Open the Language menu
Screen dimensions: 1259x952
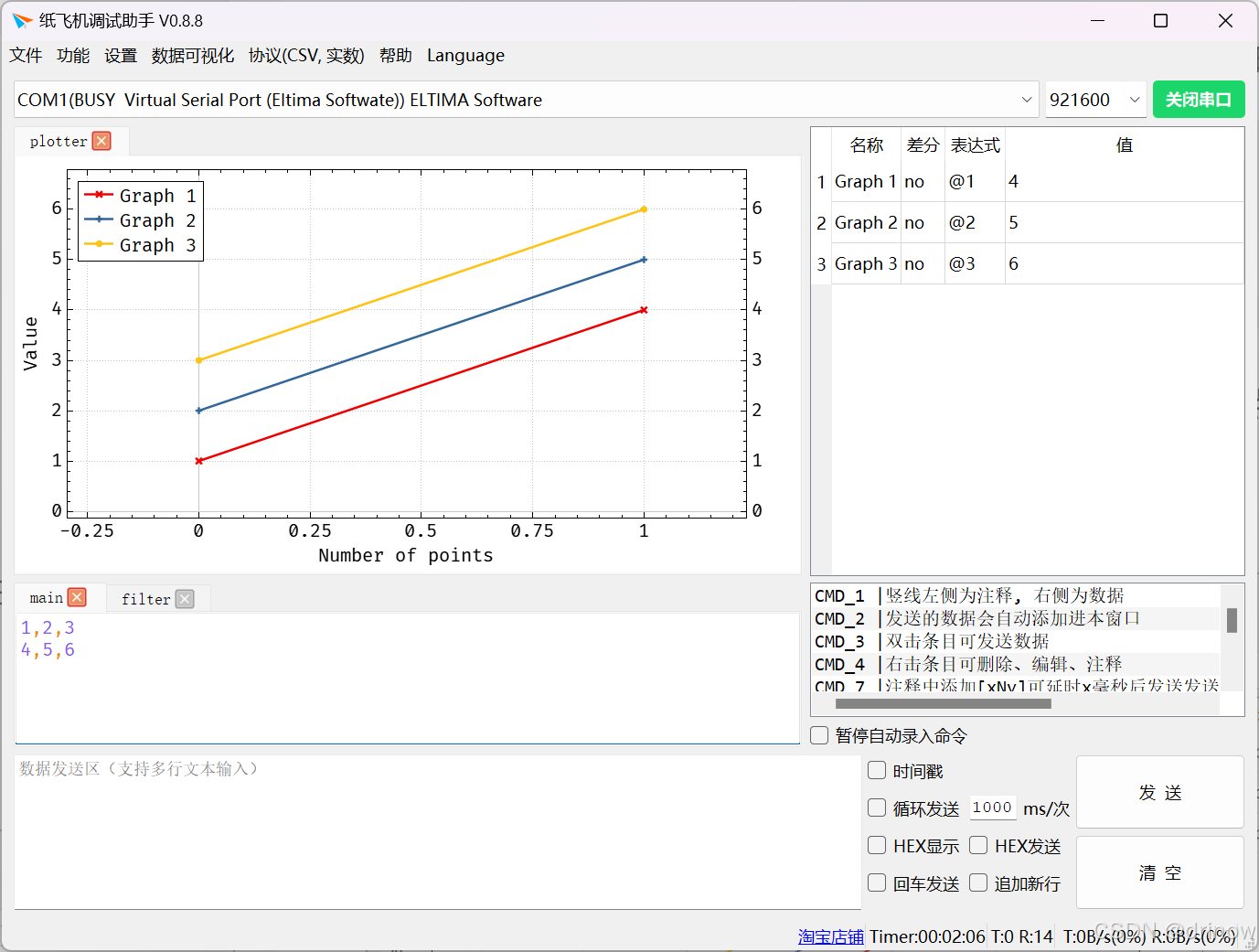[465, 56]
